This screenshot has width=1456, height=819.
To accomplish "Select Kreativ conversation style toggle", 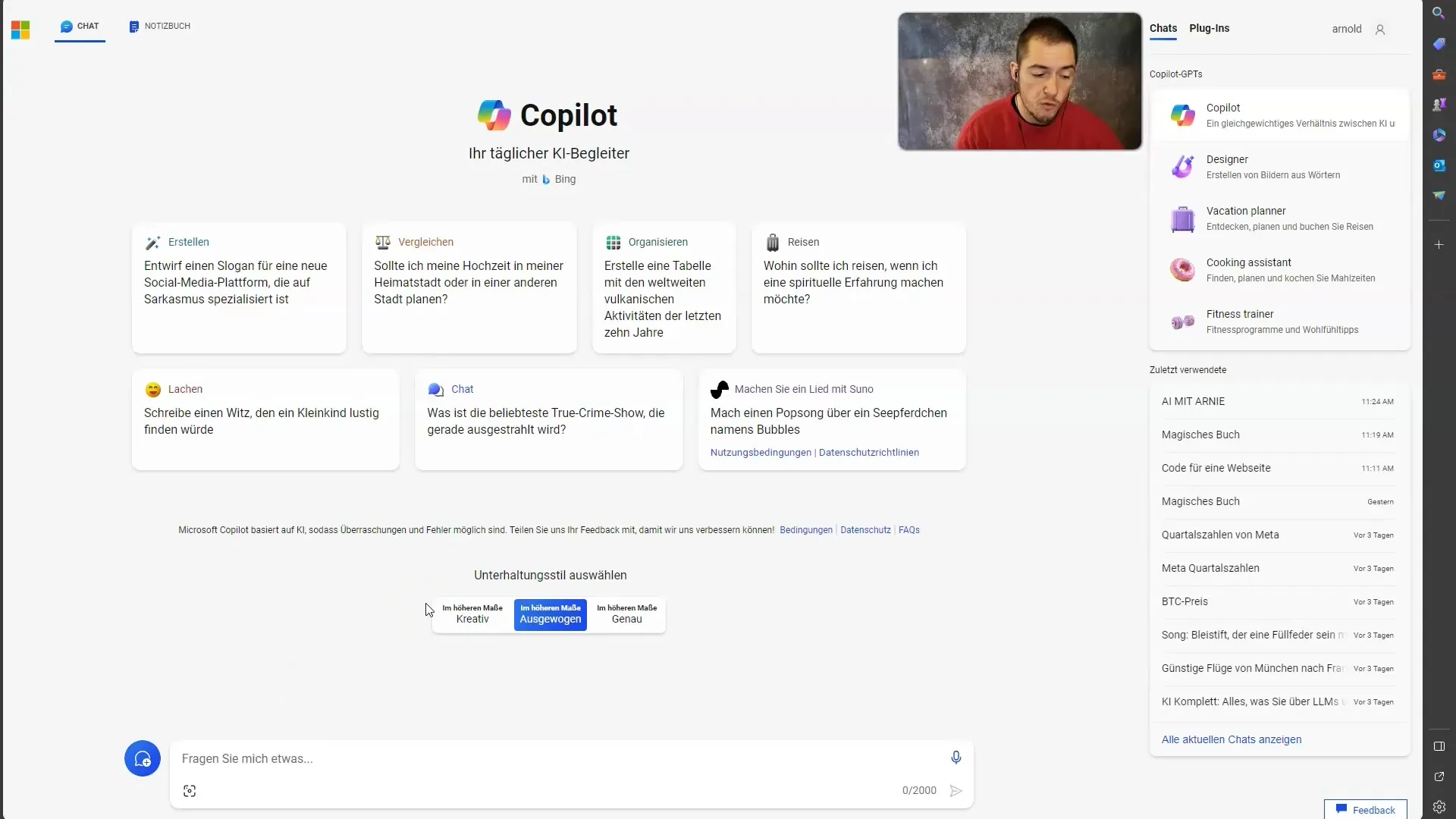I will click(x=472, y=614).
